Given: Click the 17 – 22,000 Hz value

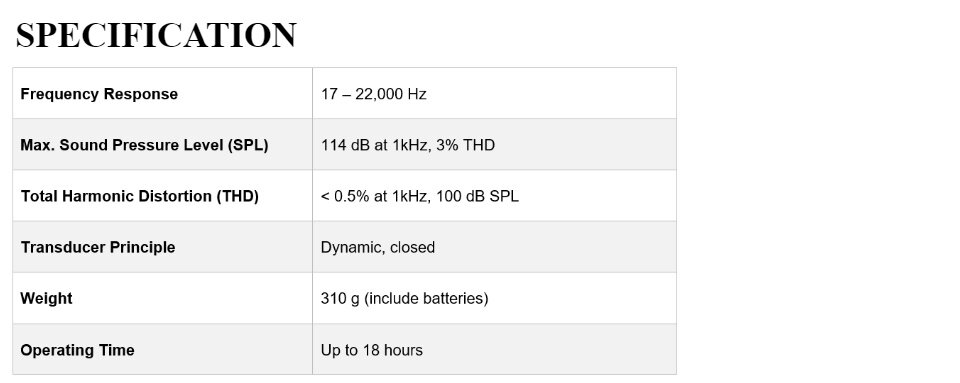Looking at the screenshot, I should pos(373,94).
